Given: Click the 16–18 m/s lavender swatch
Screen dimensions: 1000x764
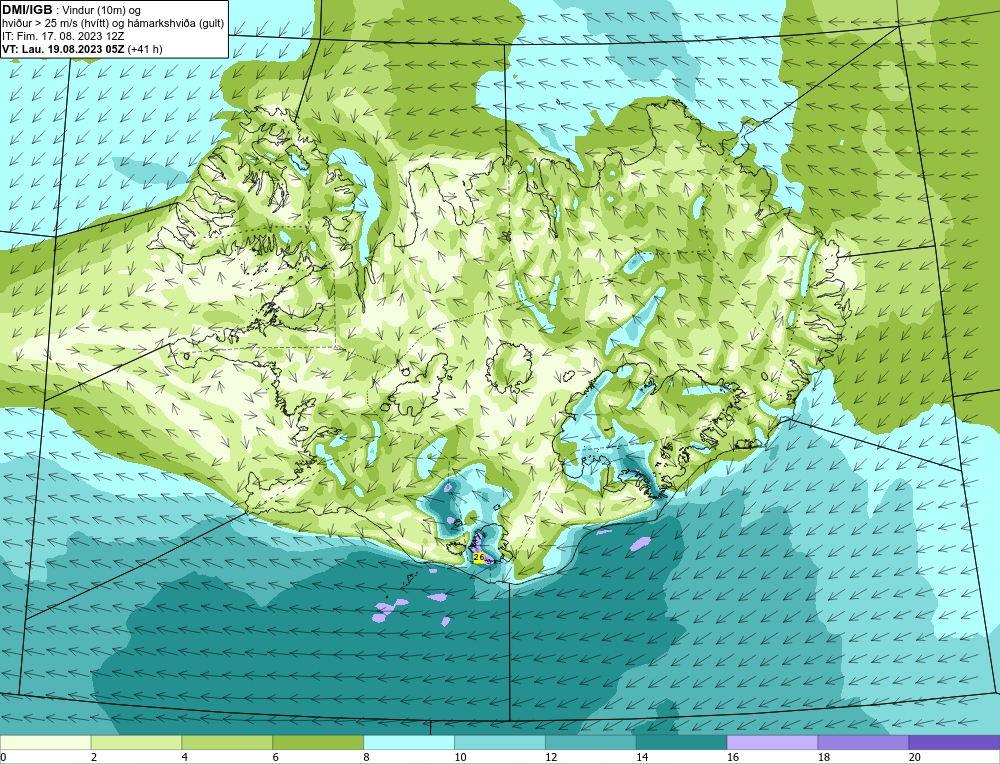Looking at the screenshot, I should 772,743.
